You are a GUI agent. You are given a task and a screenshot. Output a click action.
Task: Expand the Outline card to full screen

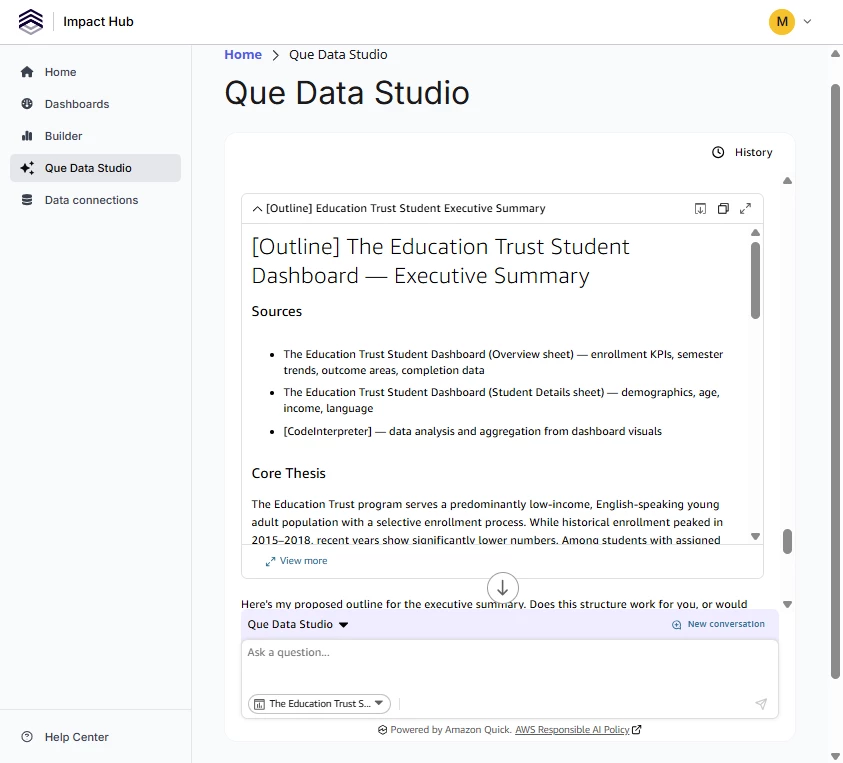[745, 209]
